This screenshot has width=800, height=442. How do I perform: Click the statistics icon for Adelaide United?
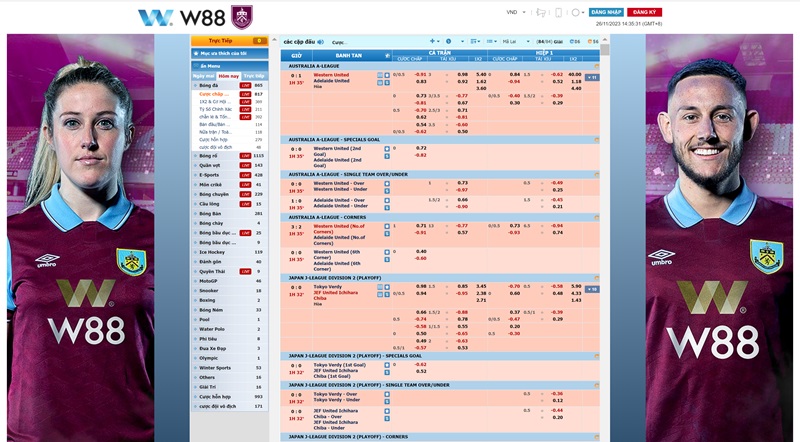pyautogui.click(x=380, y=82)
